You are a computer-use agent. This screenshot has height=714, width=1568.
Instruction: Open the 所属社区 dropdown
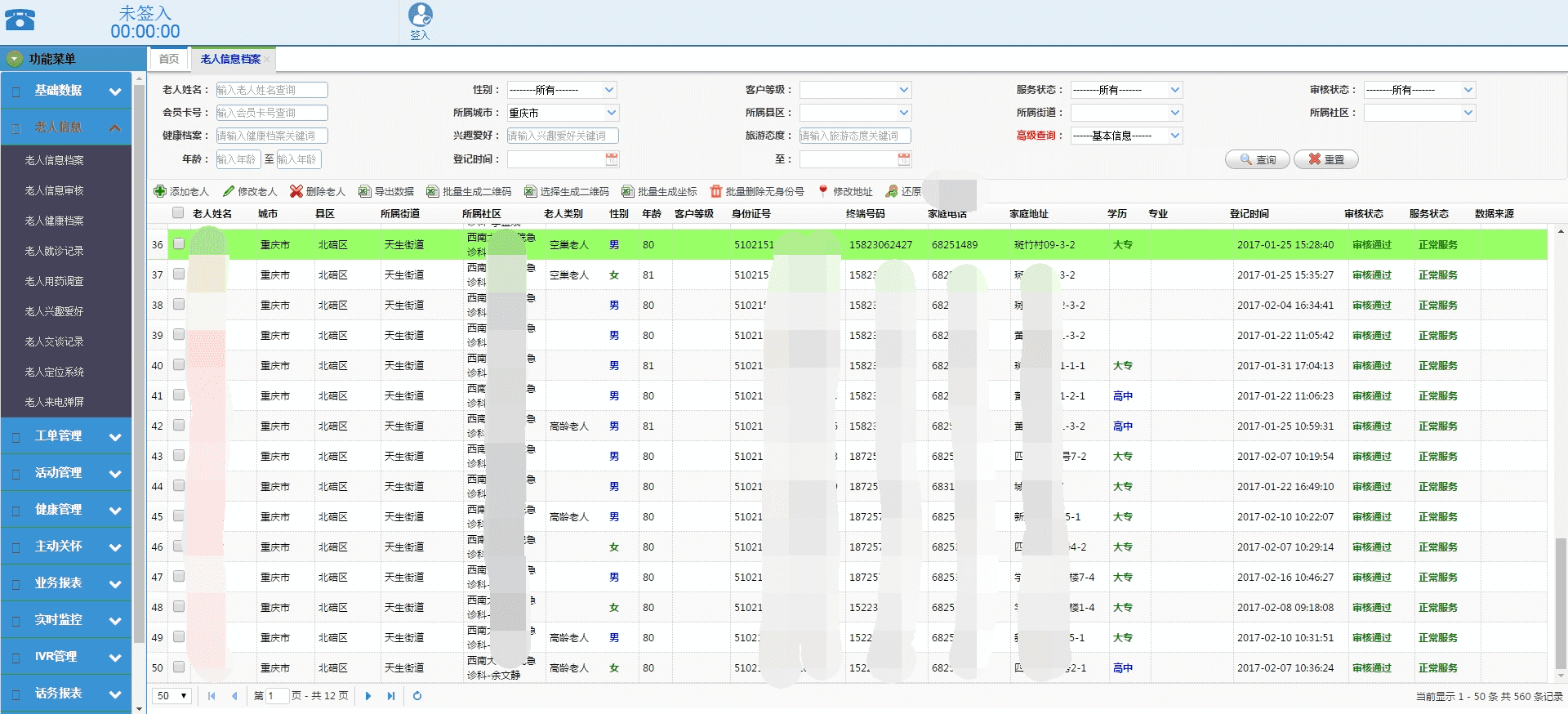[x=1419, y=113]
